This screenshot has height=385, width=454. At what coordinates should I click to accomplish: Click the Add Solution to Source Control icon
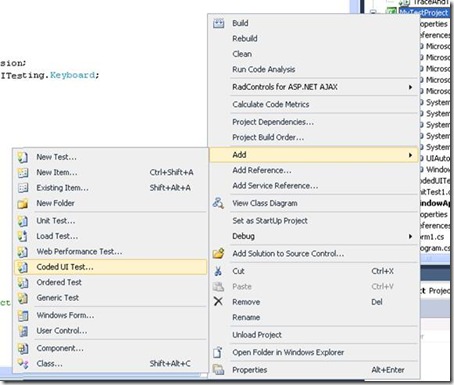pos(218,254)
